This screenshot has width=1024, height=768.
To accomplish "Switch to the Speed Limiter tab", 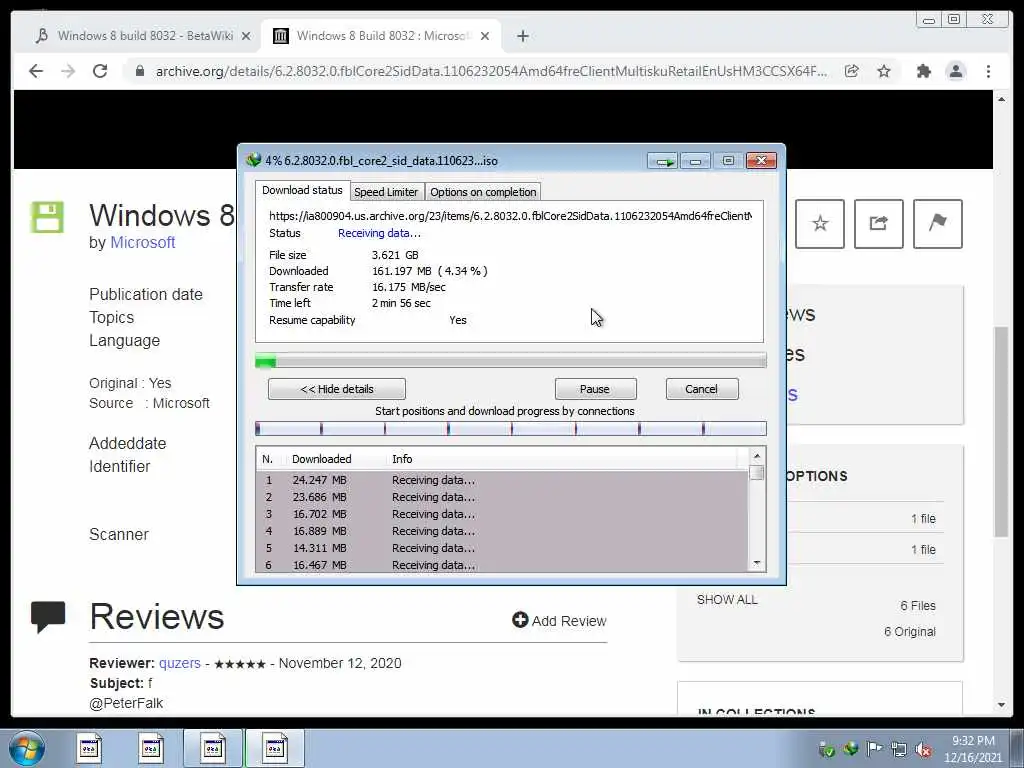I will click(x=386, y=192).
